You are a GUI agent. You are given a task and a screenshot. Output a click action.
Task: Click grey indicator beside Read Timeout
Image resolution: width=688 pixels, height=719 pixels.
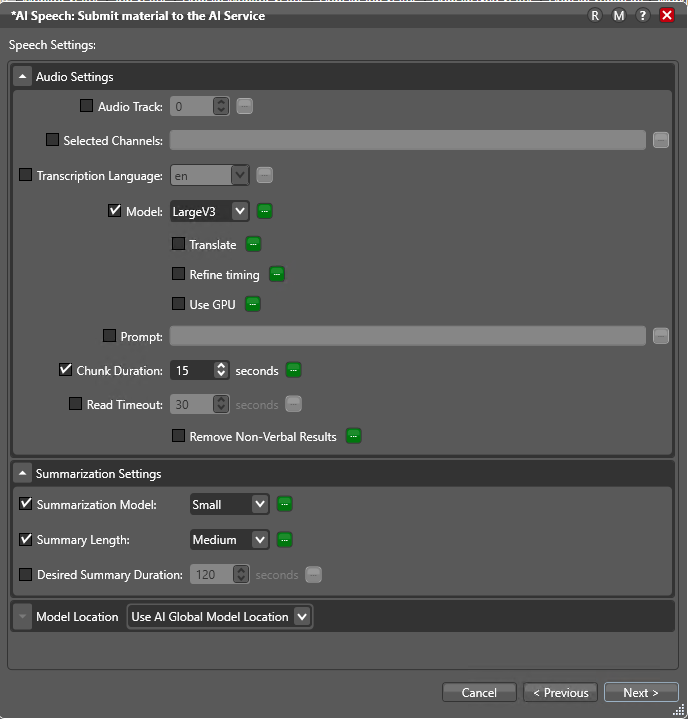[x=294, y=404]
